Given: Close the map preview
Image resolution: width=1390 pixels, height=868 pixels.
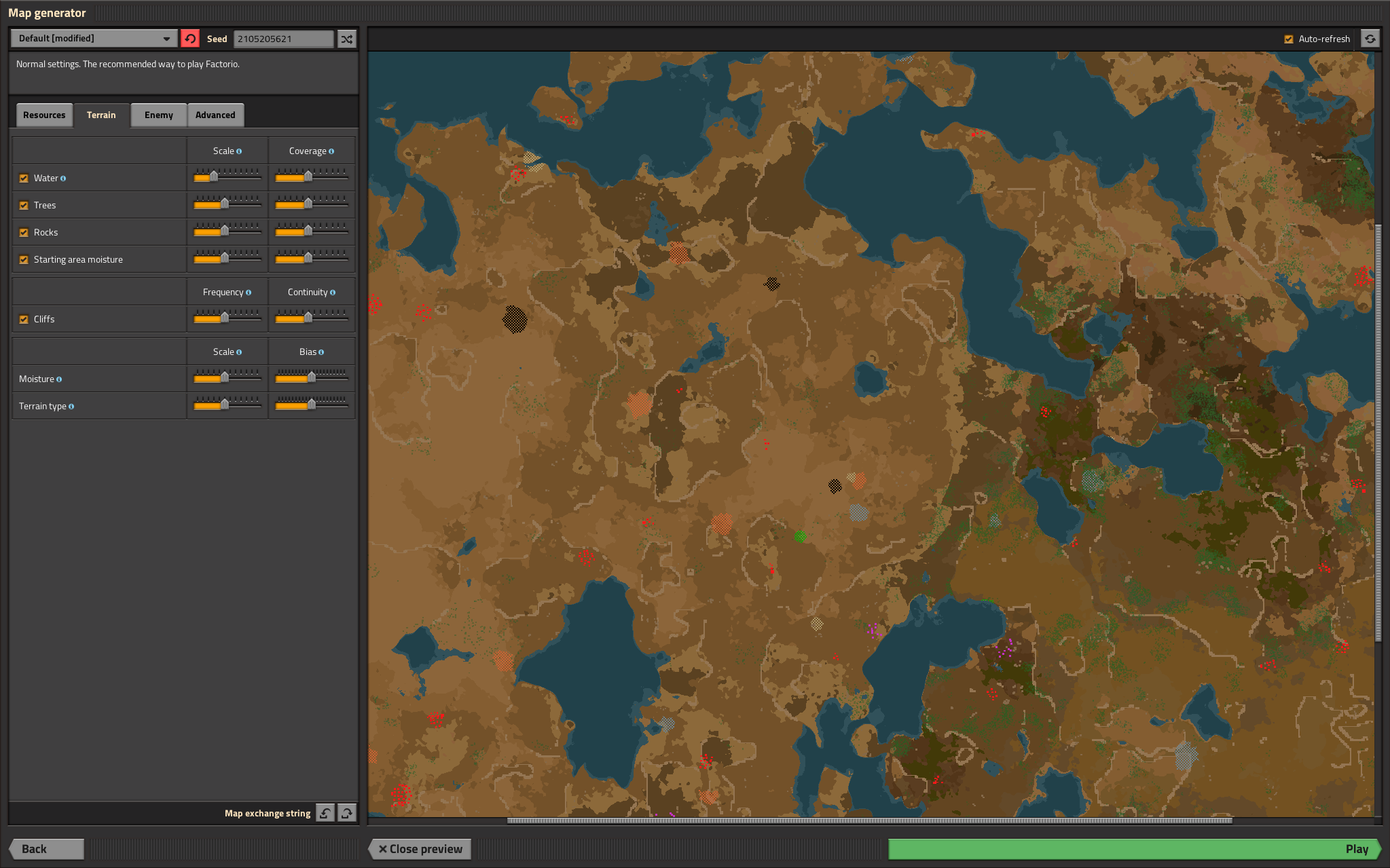Looking at the screenshot, I should coord(420,849).
